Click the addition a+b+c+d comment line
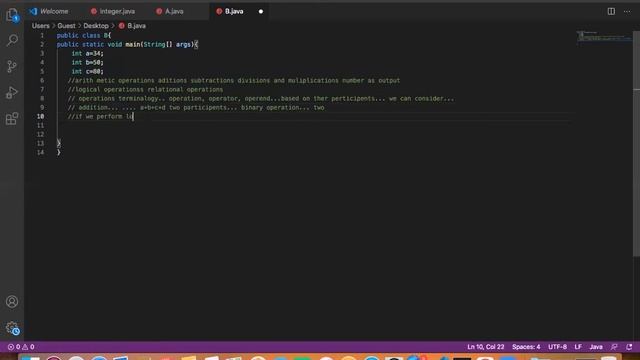The image size is (640, 360). [x=196, y=107]
